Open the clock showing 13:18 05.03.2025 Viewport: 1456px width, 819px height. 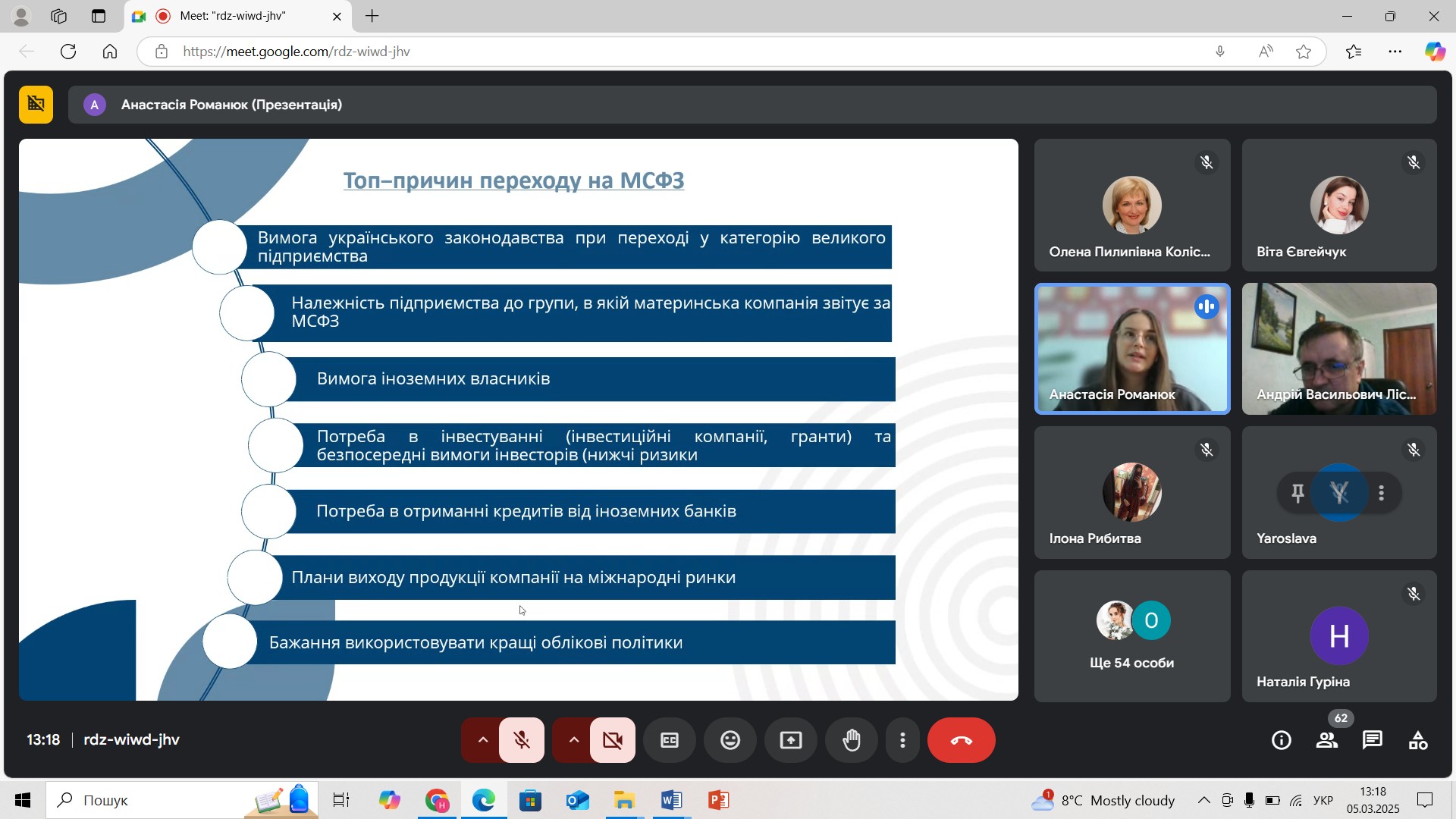[x=1373, y=800]
